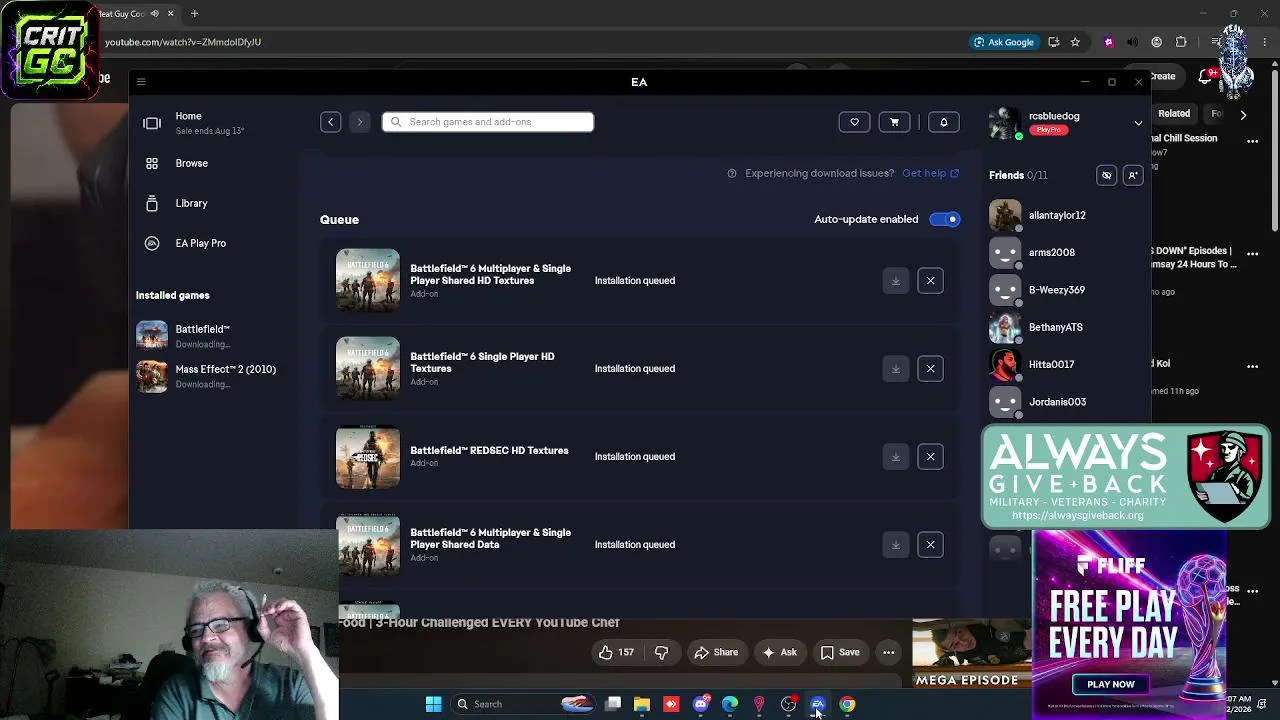Click the YouTube Ask button

779,653
